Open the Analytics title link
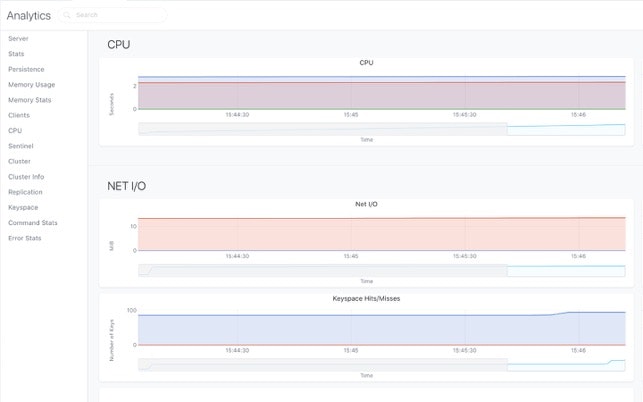643x402 pixels. click(29, 16)
